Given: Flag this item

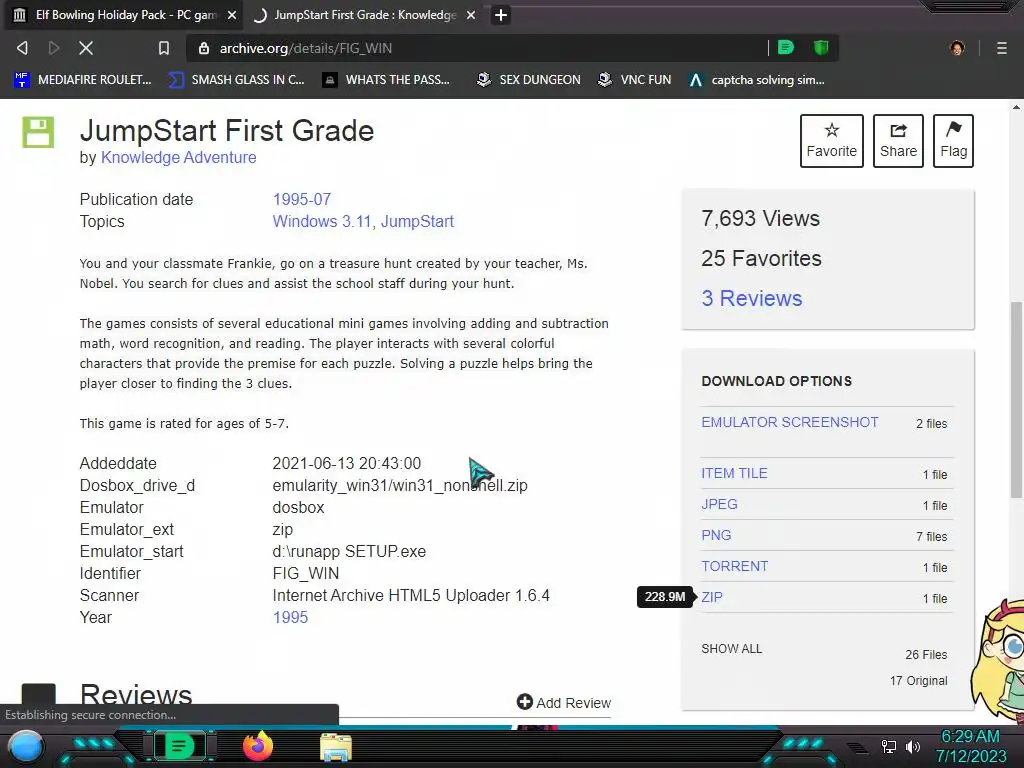Looking at the screenshot, I should tap(953, 141).
